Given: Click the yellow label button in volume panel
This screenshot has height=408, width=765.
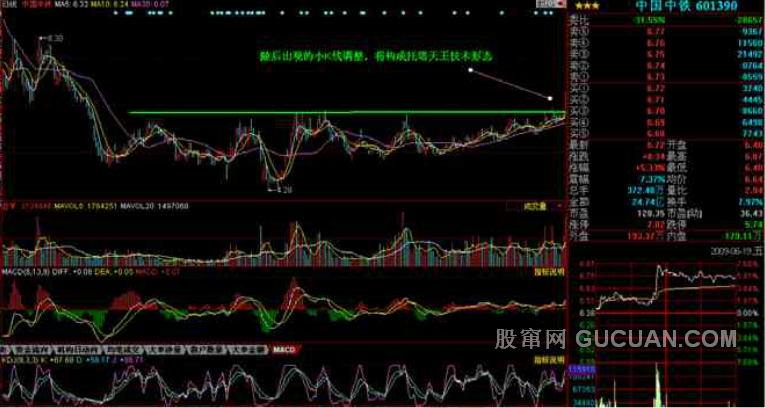Looking at the screenshot, I should coord(533,207).
